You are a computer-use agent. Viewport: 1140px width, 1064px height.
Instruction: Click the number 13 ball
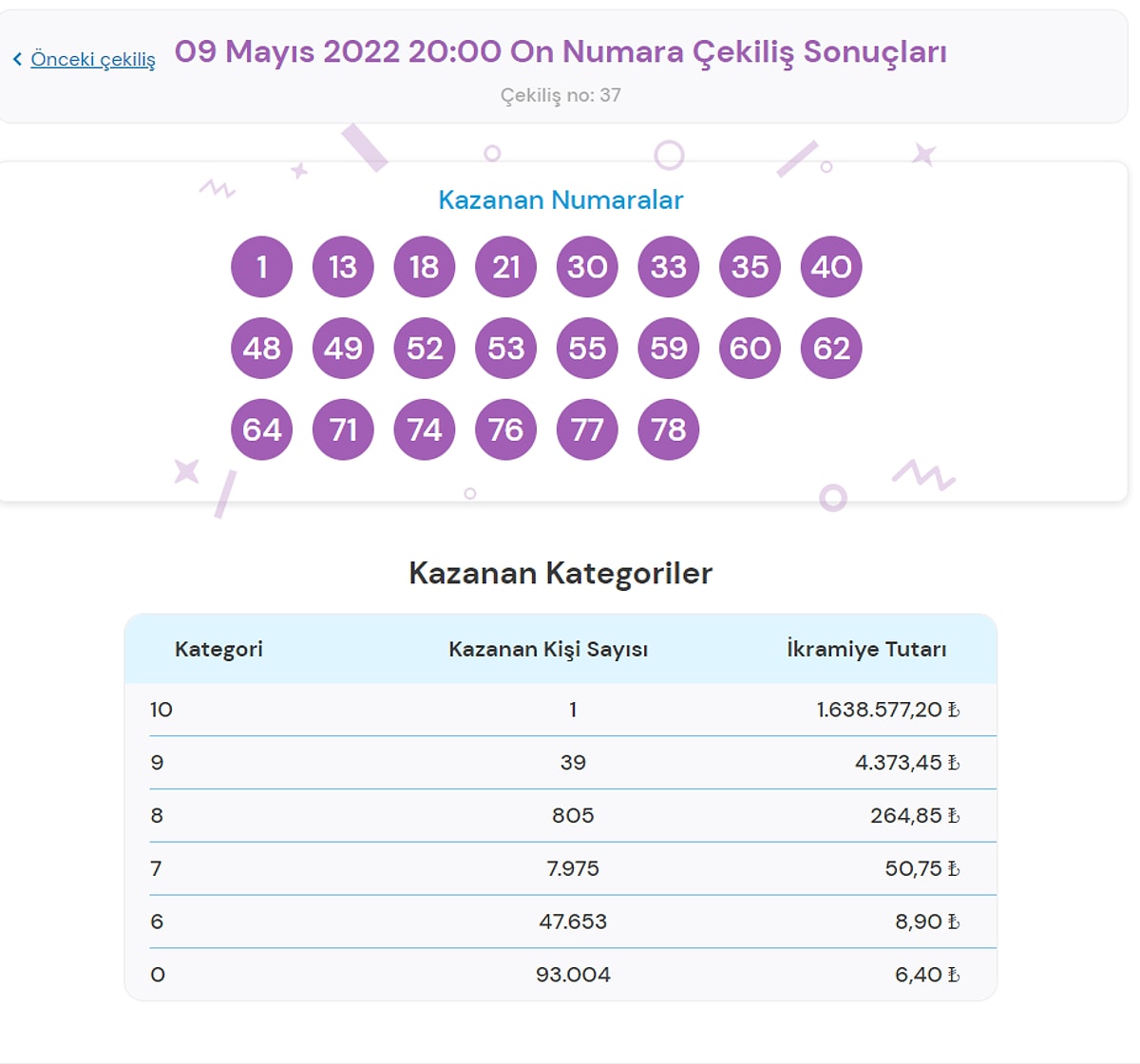(343, 267)
